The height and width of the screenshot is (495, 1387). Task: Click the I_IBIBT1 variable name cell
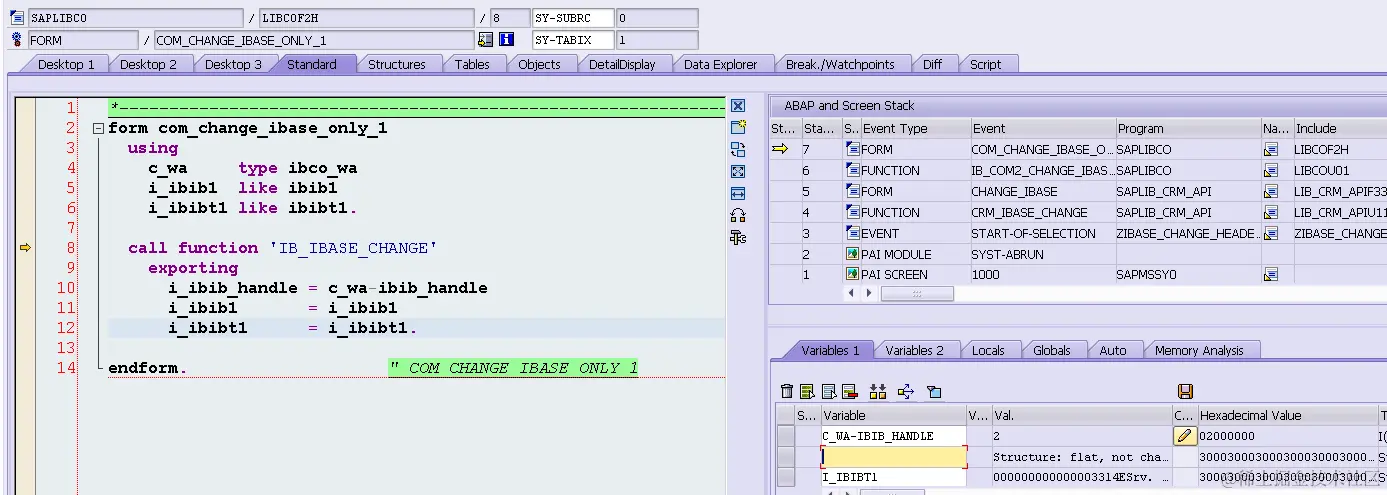[894, 478]
